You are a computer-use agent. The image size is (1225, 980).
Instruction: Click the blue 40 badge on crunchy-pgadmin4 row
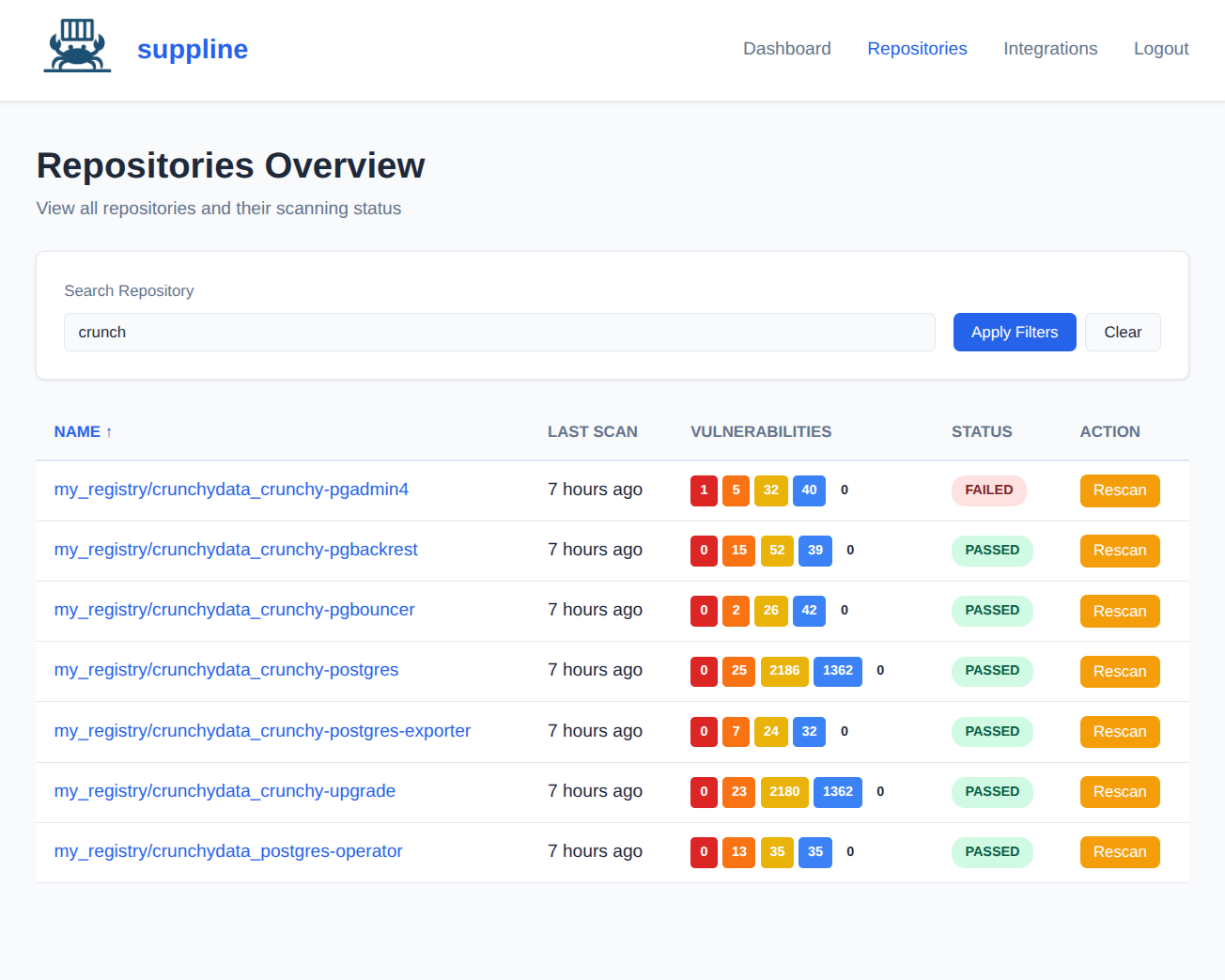tap(809, 490)
